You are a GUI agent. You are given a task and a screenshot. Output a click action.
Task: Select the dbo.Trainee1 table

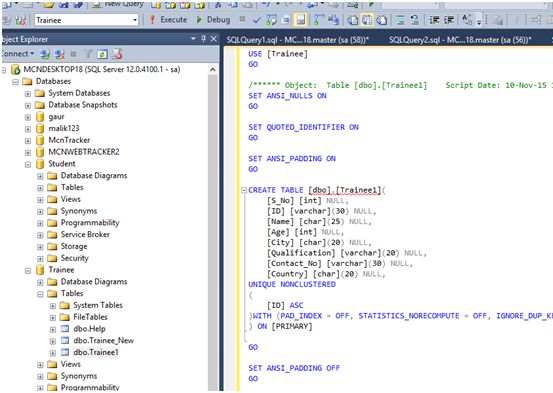tap(96, 352)
